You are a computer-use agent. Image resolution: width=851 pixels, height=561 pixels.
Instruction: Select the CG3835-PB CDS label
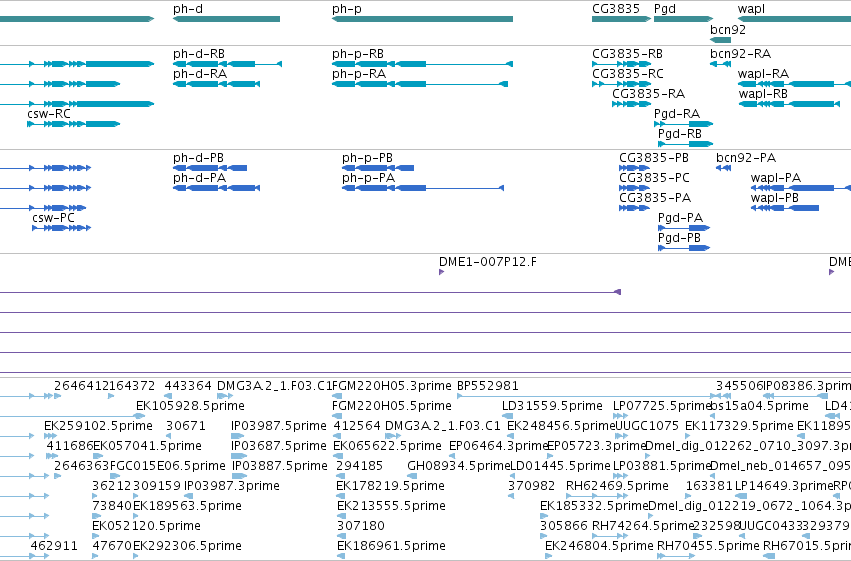click(654, 158)
